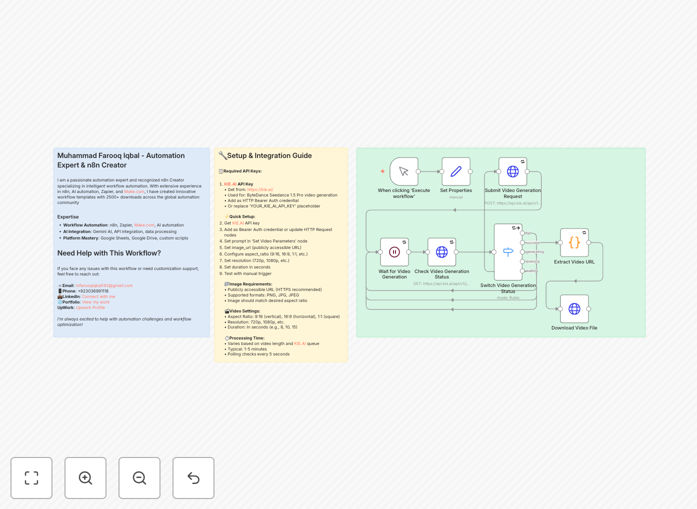The height and width of the screenshot is (509, 697).
Task: Click the 'AI Integration' bullet
Action: coord(120,232)
